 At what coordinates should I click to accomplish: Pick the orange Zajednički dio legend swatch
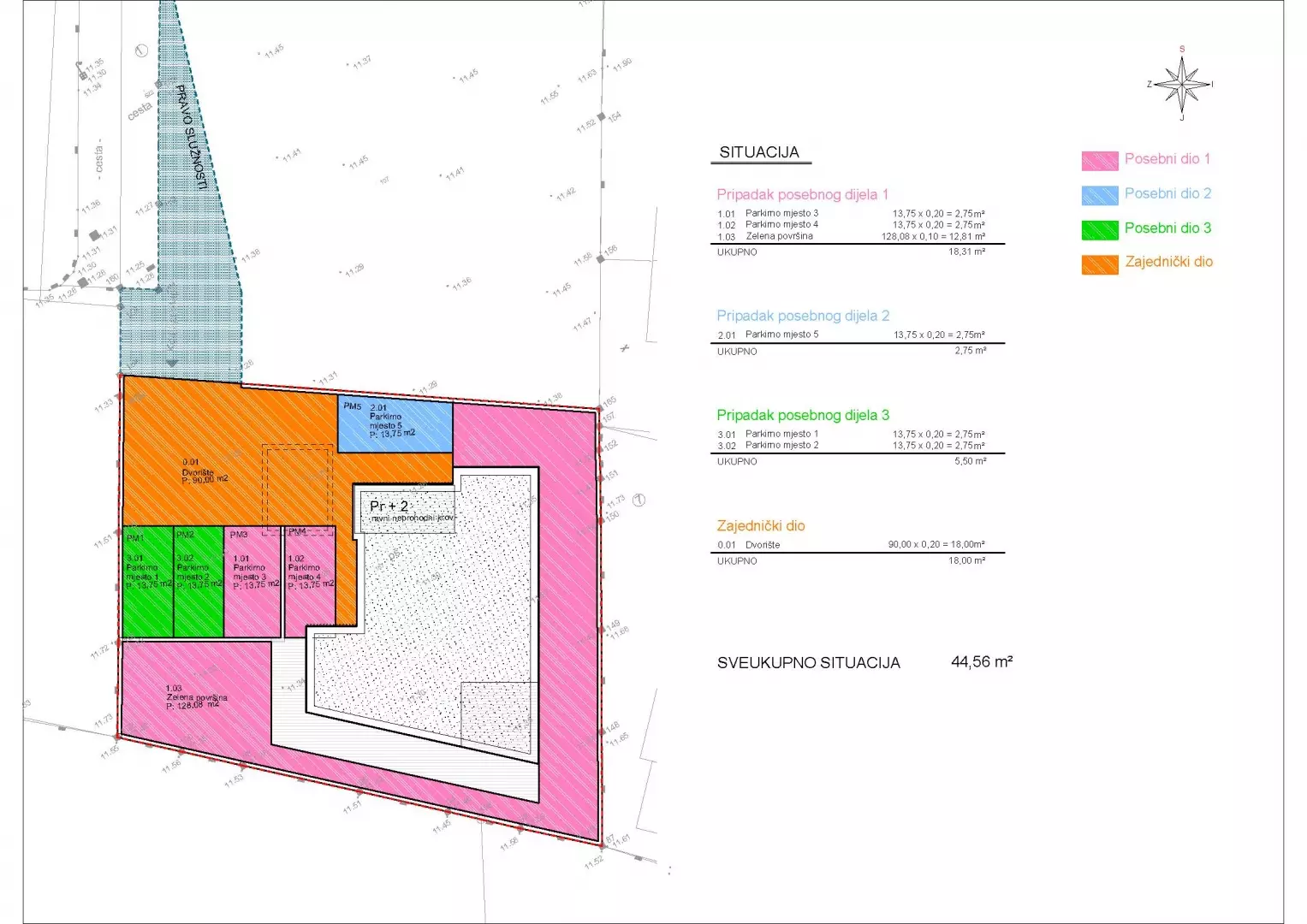[1100, 264]
